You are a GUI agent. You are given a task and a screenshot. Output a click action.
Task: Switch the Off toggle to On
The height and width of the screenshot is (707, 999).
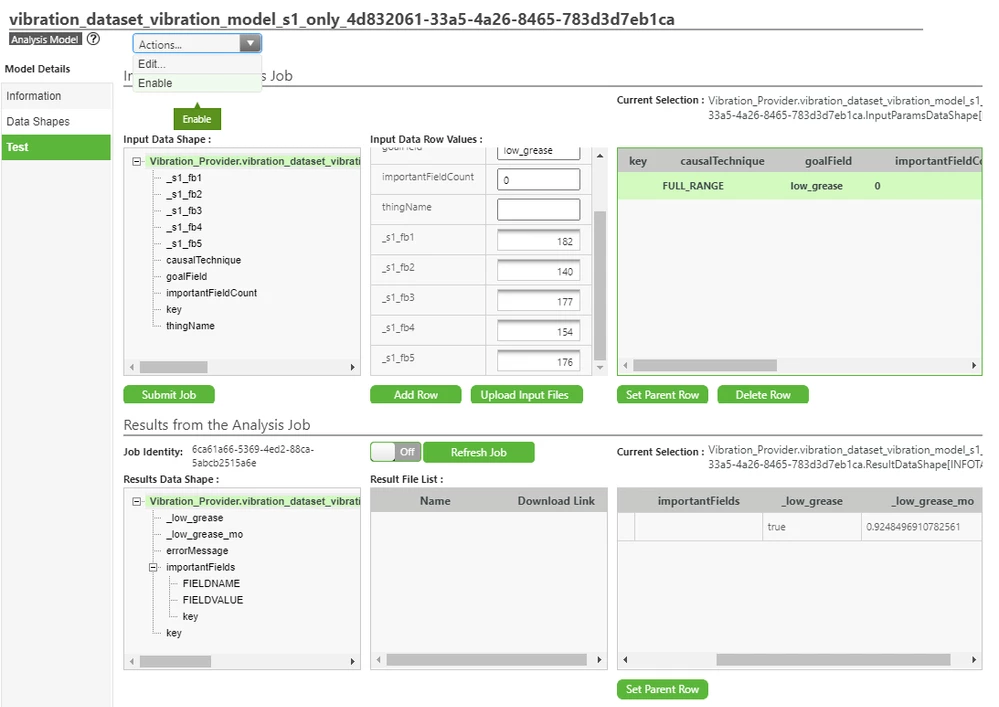pos(394,452)
